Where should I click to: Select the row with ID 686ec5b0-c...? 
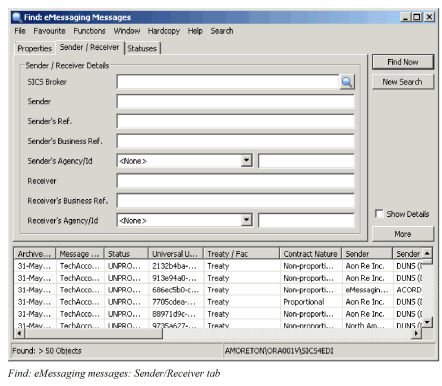click(218, 290)
